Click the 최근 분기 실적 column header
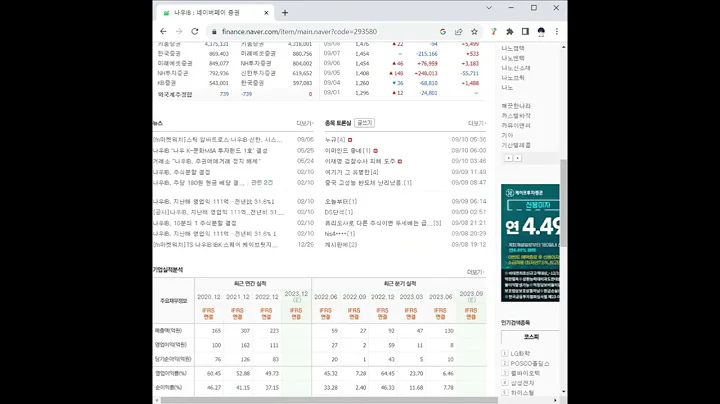Viewport: 720px width, 404px height. tap(400, 284)
